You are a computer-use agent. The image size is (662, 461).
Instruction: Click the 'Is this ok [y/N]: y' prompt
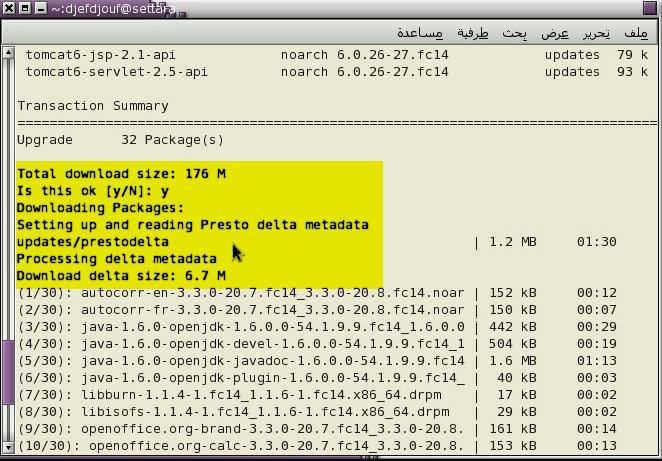point(93,191)
